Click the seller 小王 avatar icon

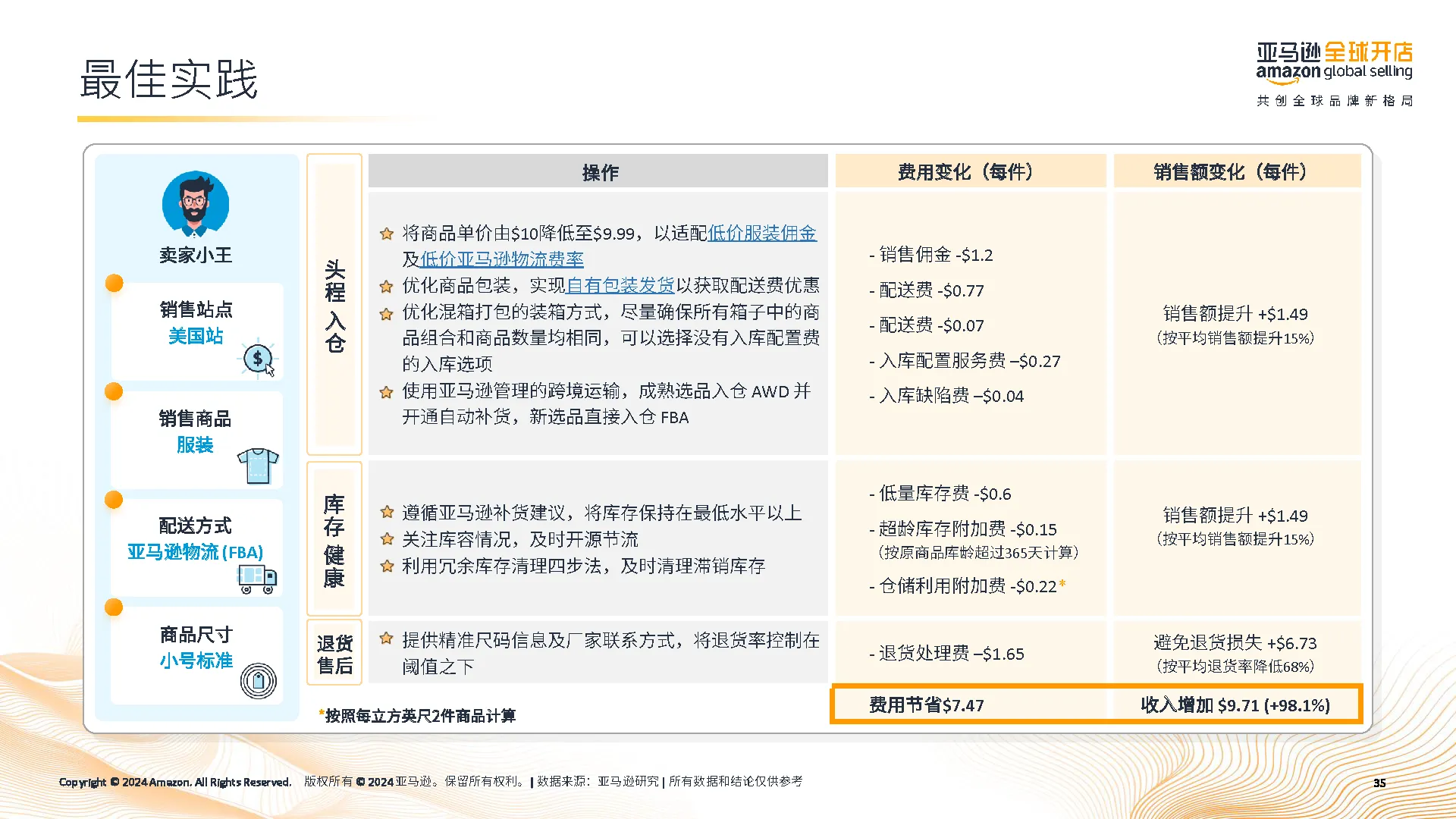click(x=196, y=205)
